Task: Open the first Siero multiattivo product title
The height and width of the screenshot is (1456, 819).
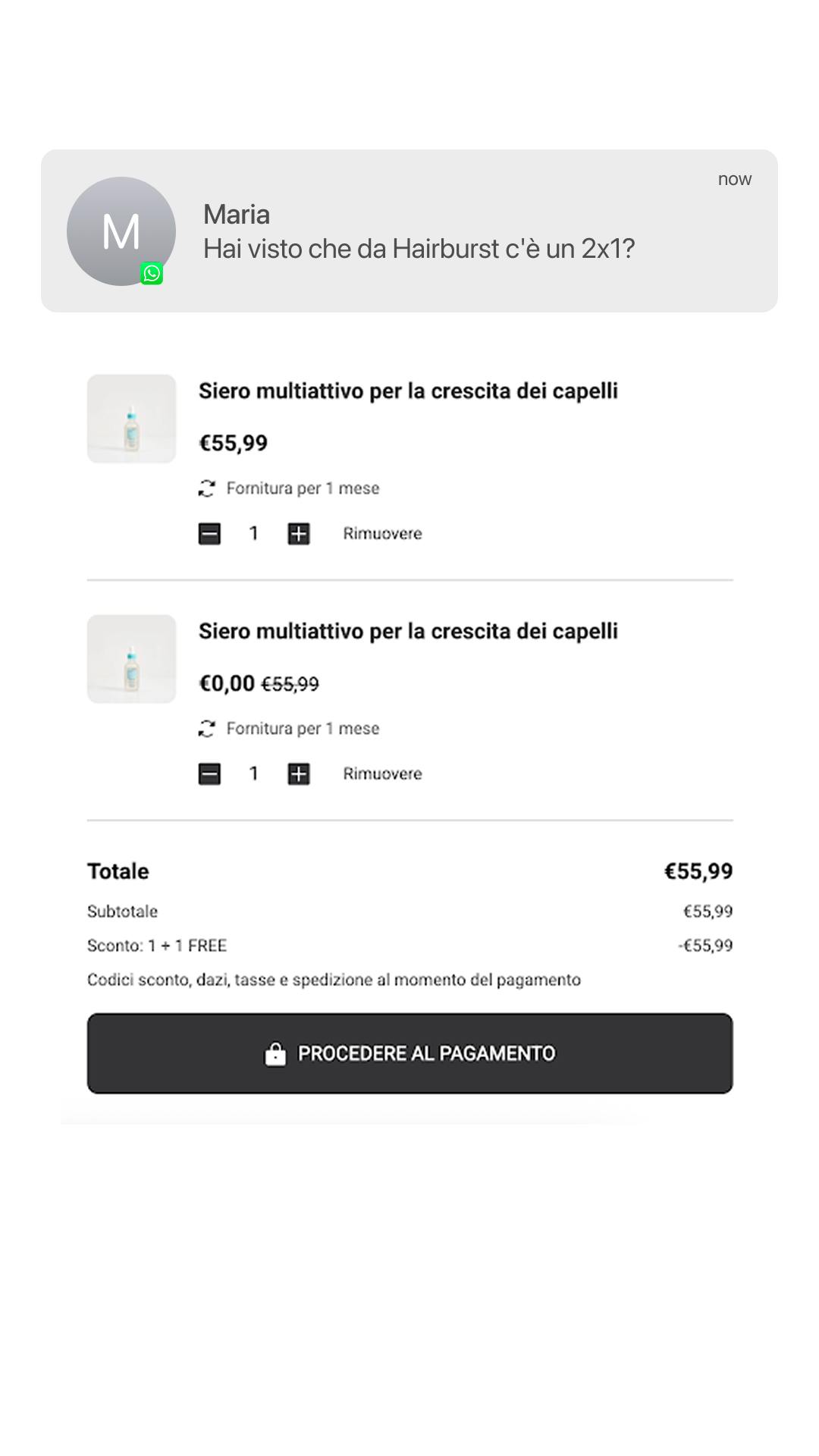Action: coord(408,391)
